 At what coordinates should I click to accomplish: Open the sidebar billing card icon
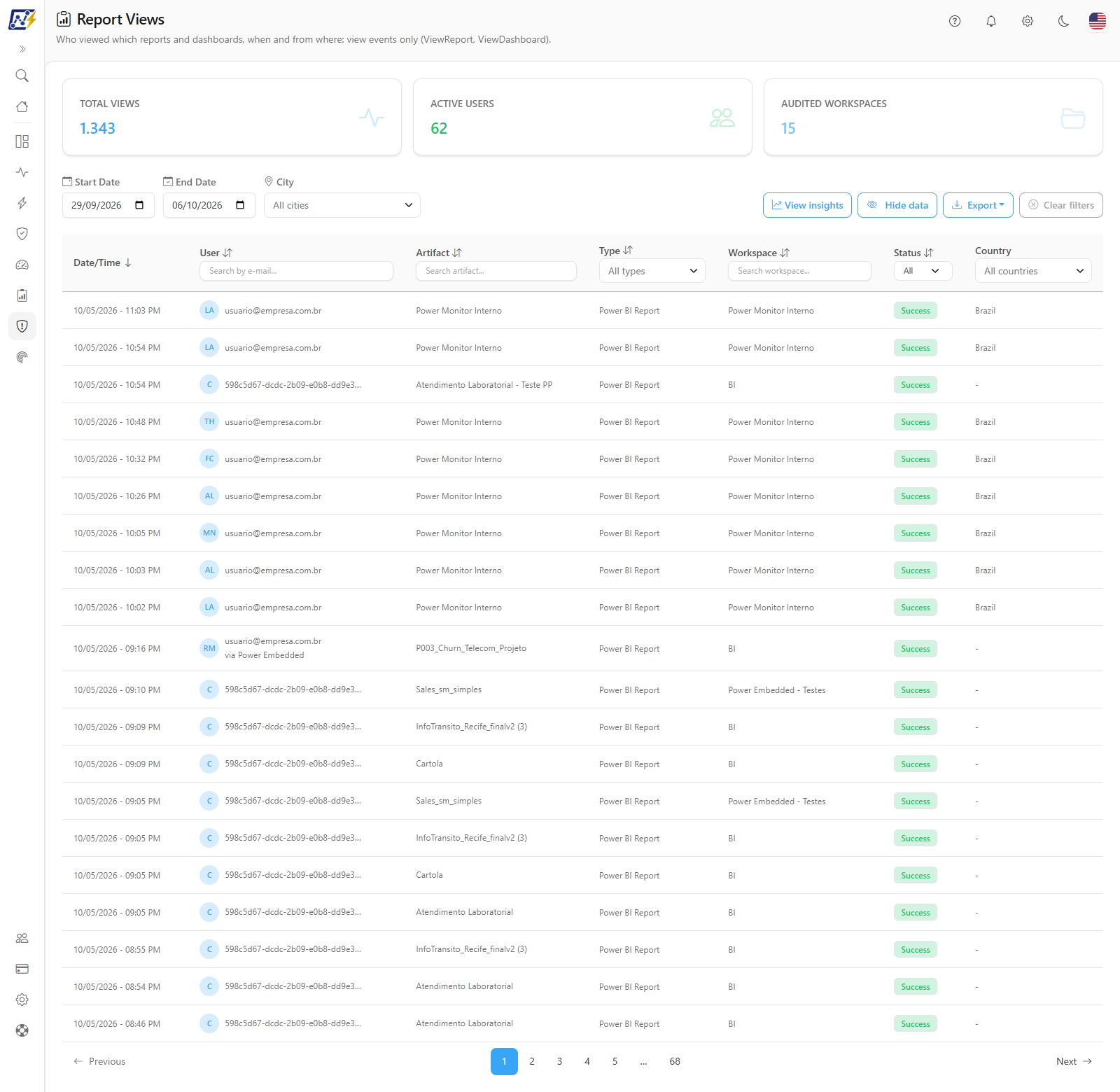[22, 969]
